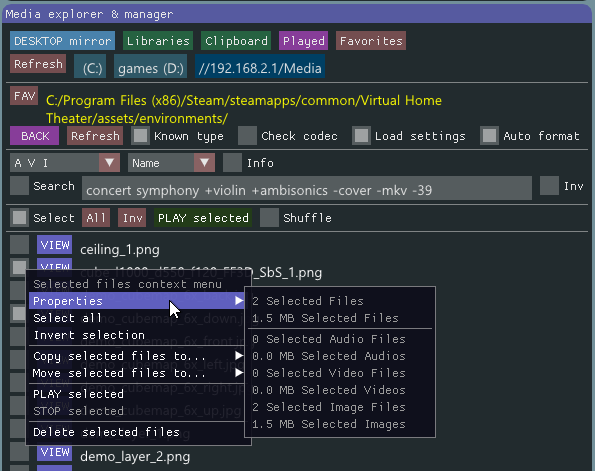Click the '2 Selected Files' entry
The height and width of the screenshot is (471, 595).
click(x=308, y=301)
